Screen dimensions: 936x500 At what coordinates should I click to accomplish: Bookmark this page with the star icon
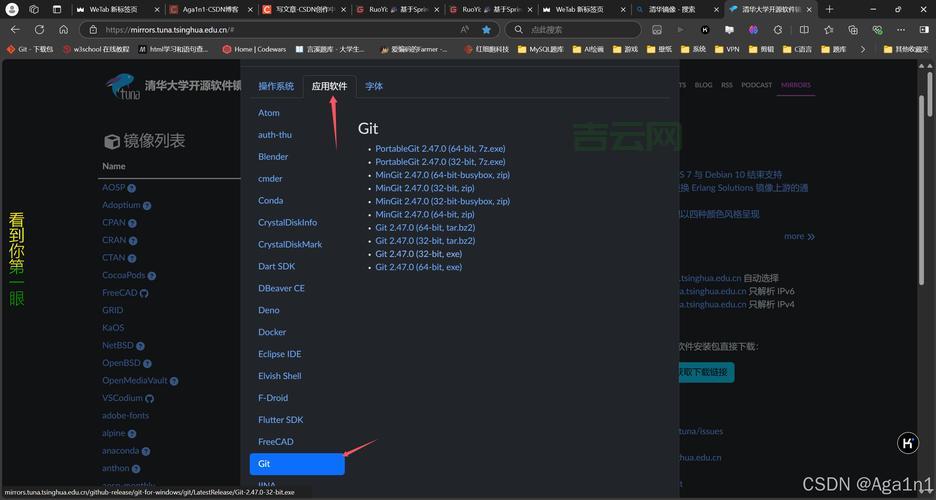(487, 30)
